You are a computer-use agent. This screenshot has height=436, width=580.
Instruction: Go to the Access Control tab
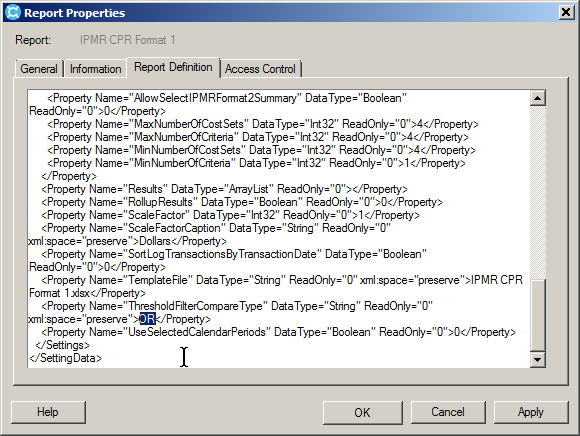(x=260, y=69)
